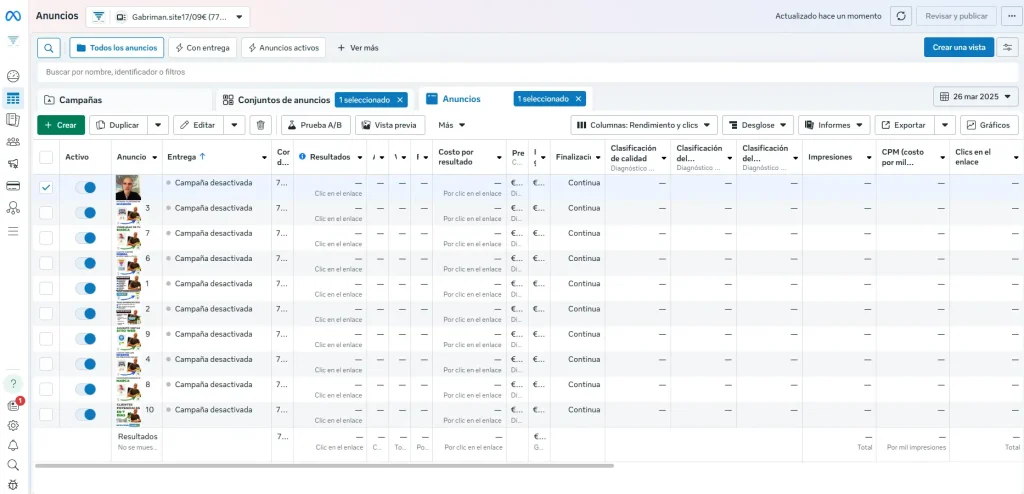
Task: Click the first ad's face thumbnail
Action: coord(128,188)
